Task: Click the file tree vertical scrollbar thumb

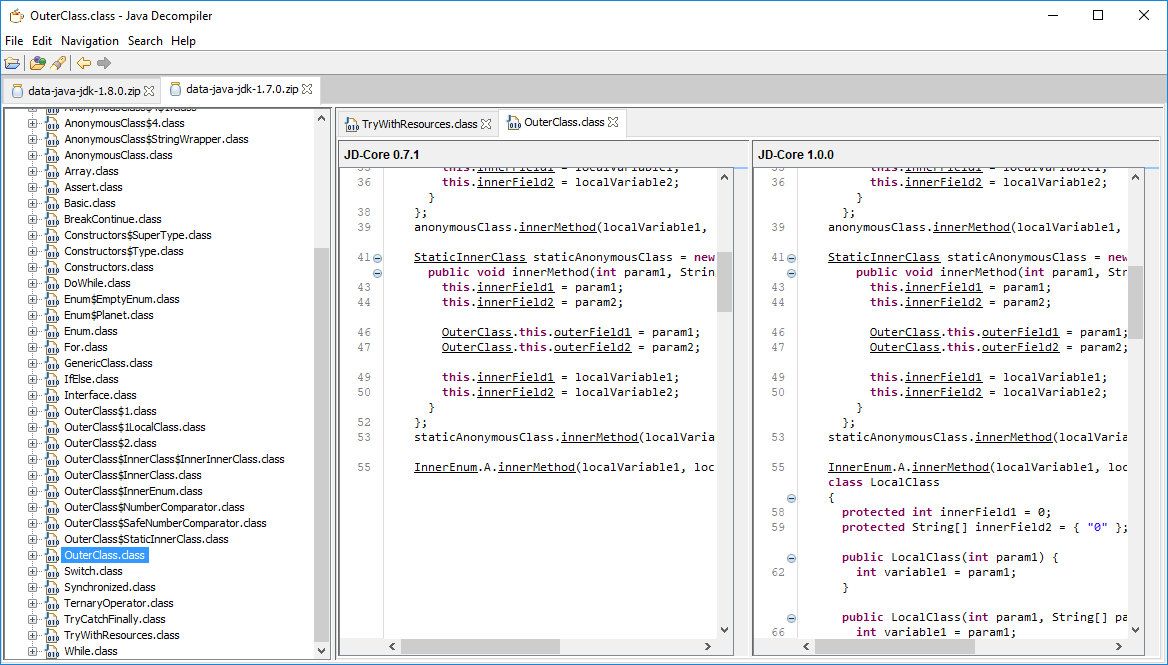Action: coord(322,447)
